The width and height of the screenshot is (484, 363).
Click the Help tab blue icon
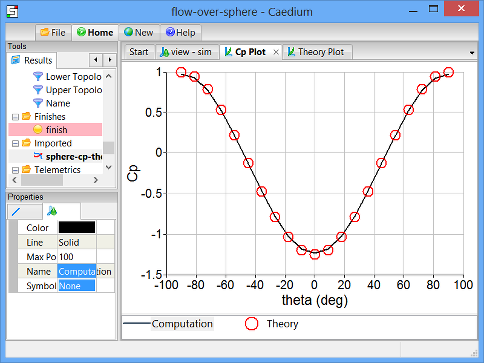(x=170, y=32)
